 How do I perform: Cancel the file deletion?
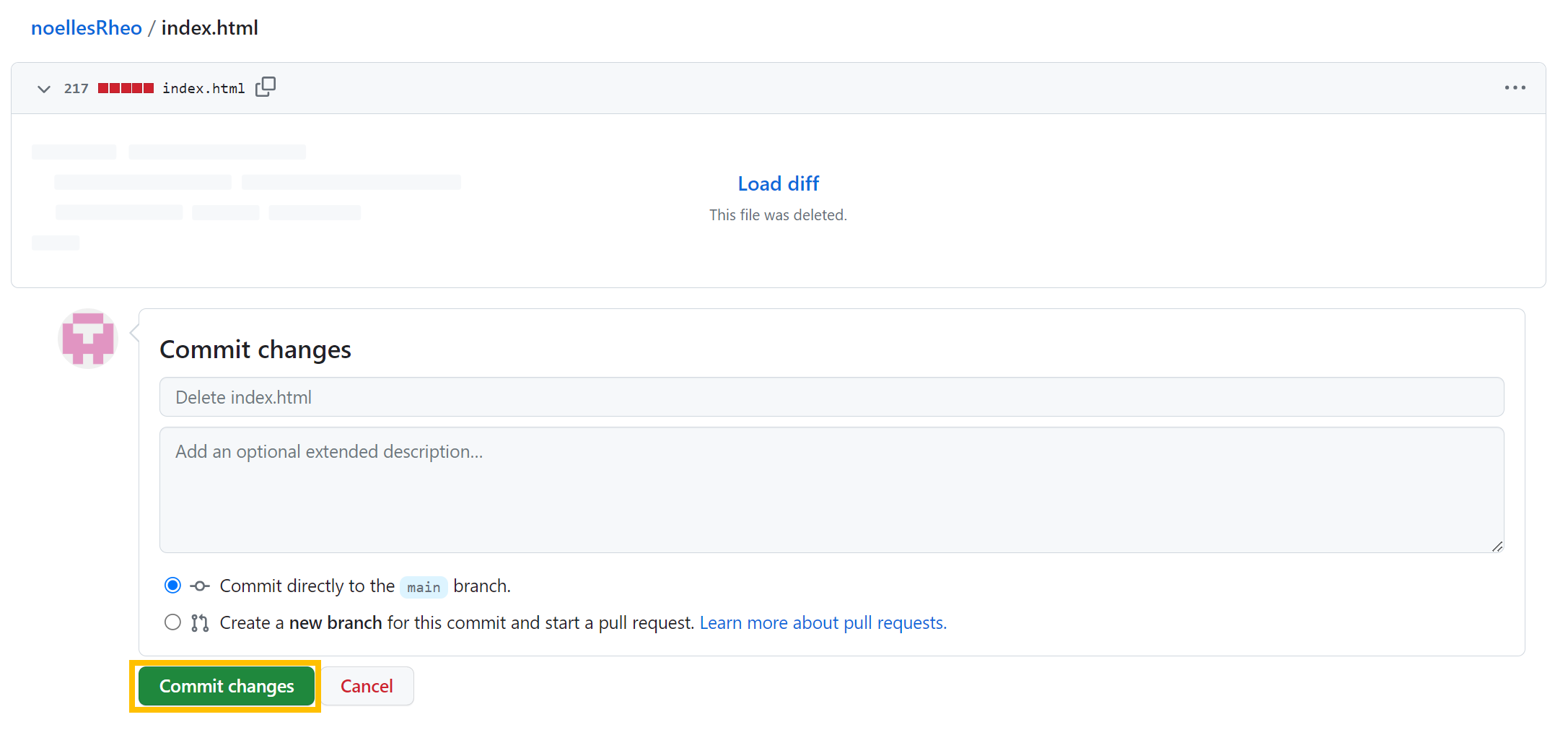[x=367, y=686]
